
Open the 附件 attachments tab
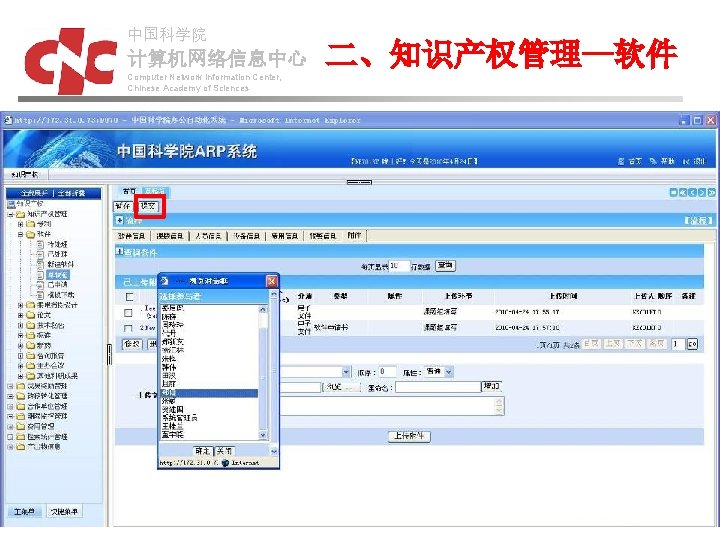pos(354,236)
